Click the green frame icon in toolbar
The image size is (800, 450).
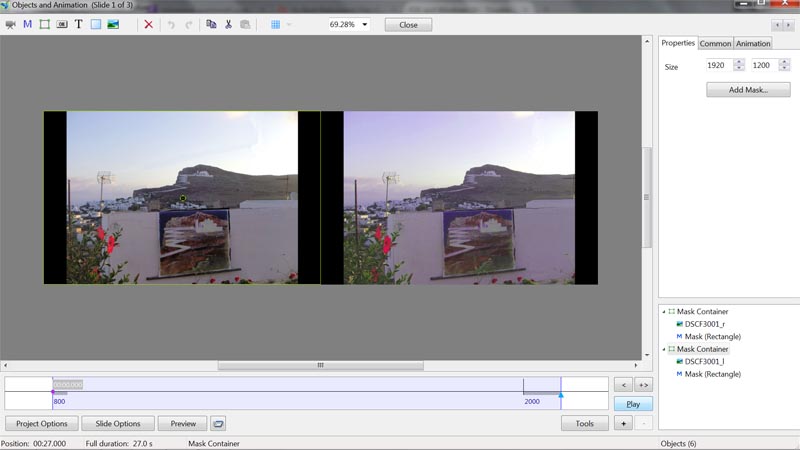(x=44, y=24)
